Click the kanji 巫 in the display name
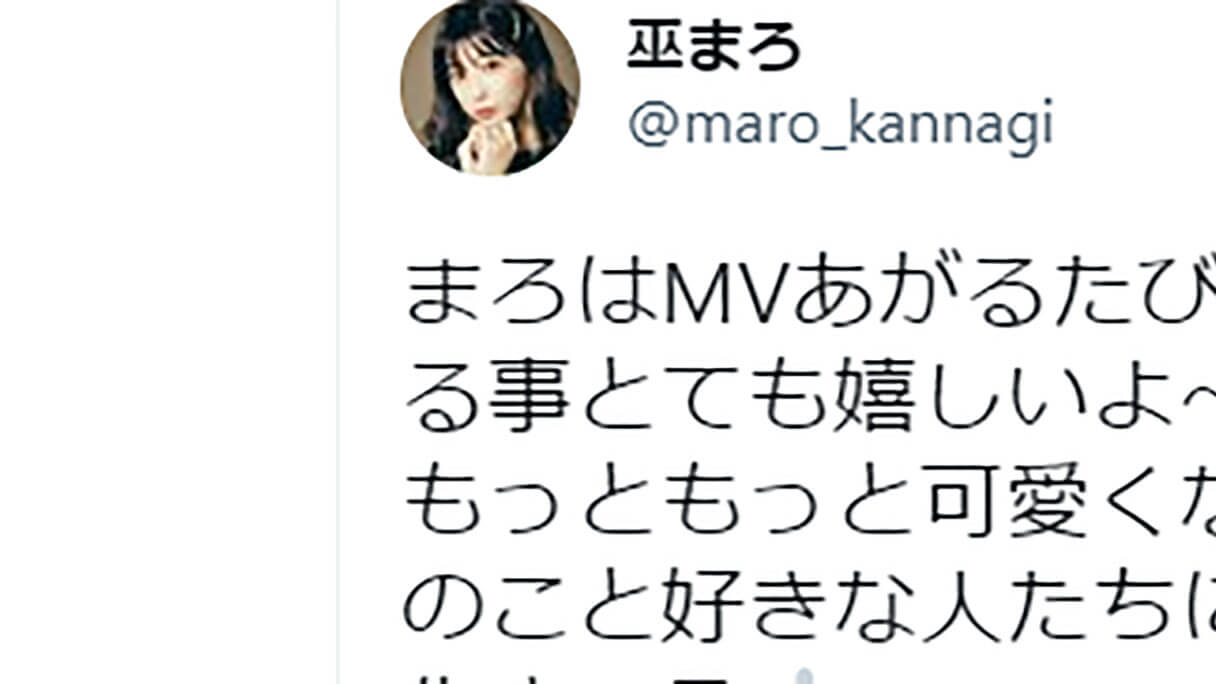1216x684 pixels. coord(655,47)
